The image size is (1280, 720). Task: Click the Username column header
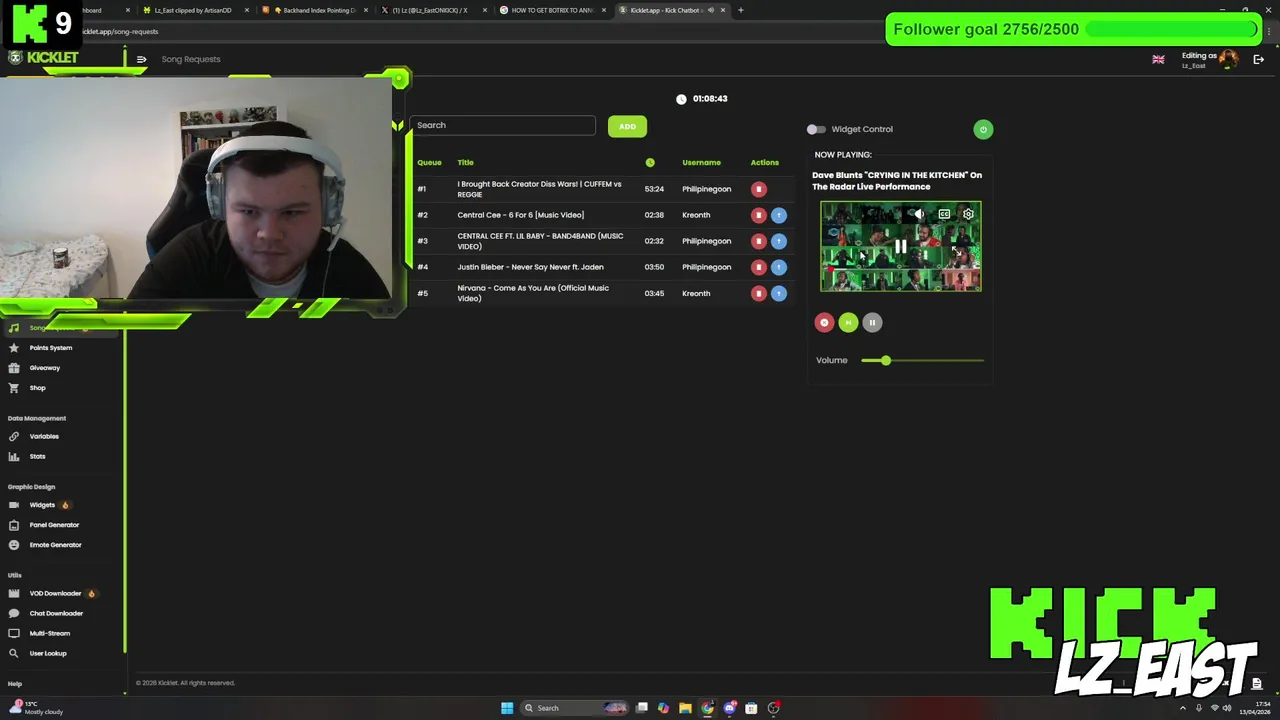[701, 162]
